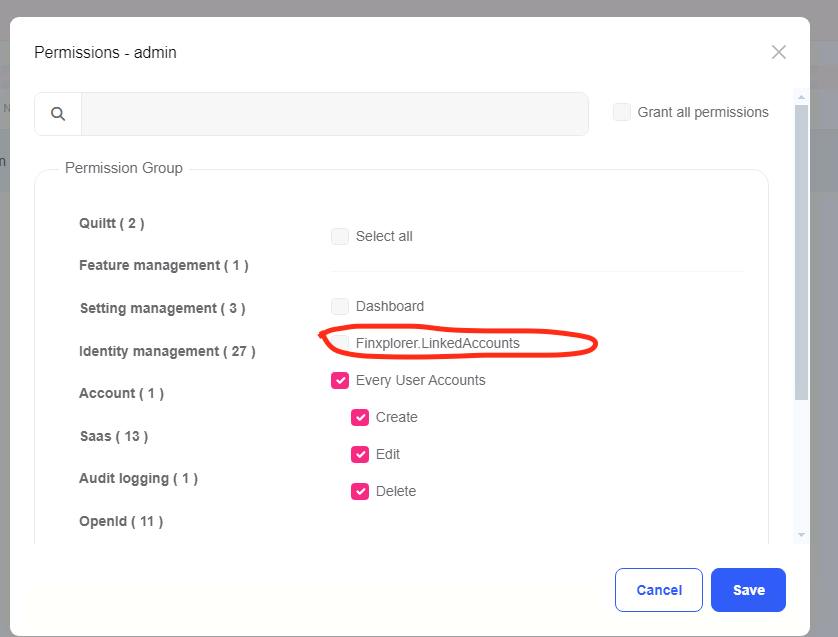
Task: Switch to Feature management group
Action: [x=163, y=266]
